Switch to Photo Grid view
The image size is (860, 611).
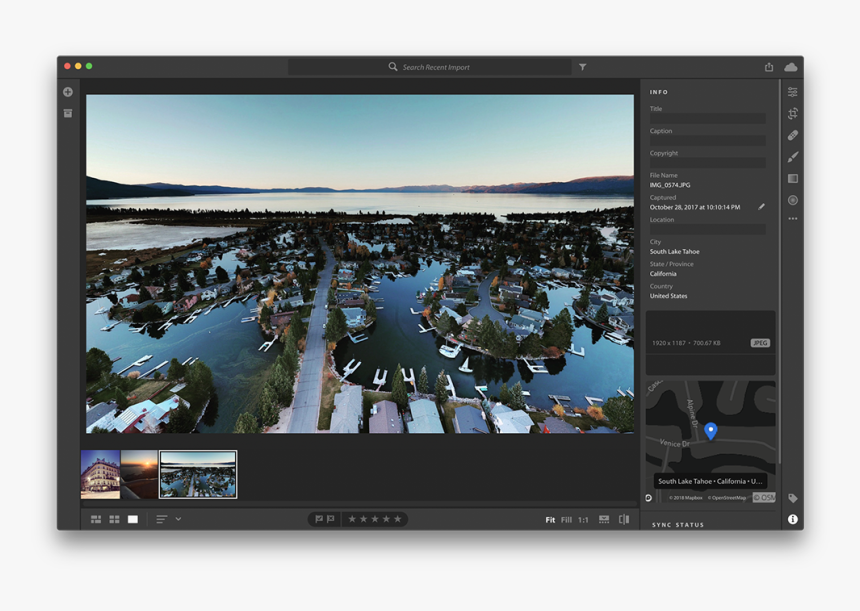click(x=95, y=519)
